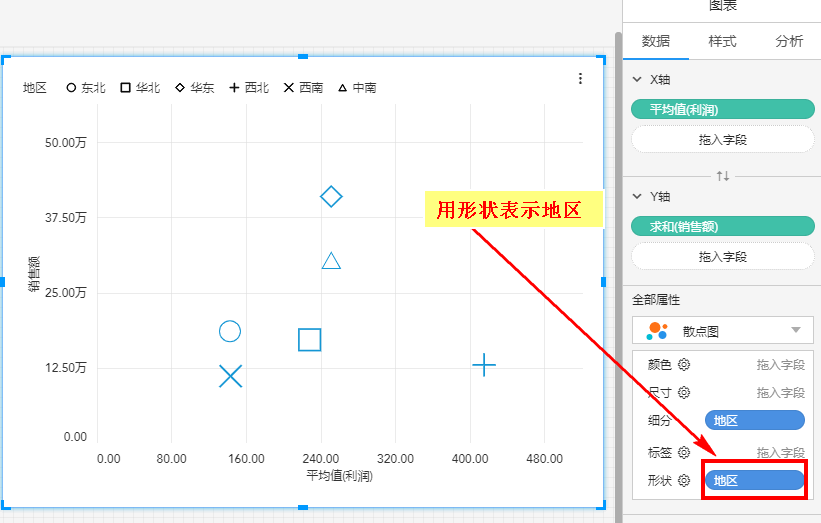The image size is (821, 523).
Task: Click the diamond marker in the scatter plot
Action: click(x=331, y=196)
